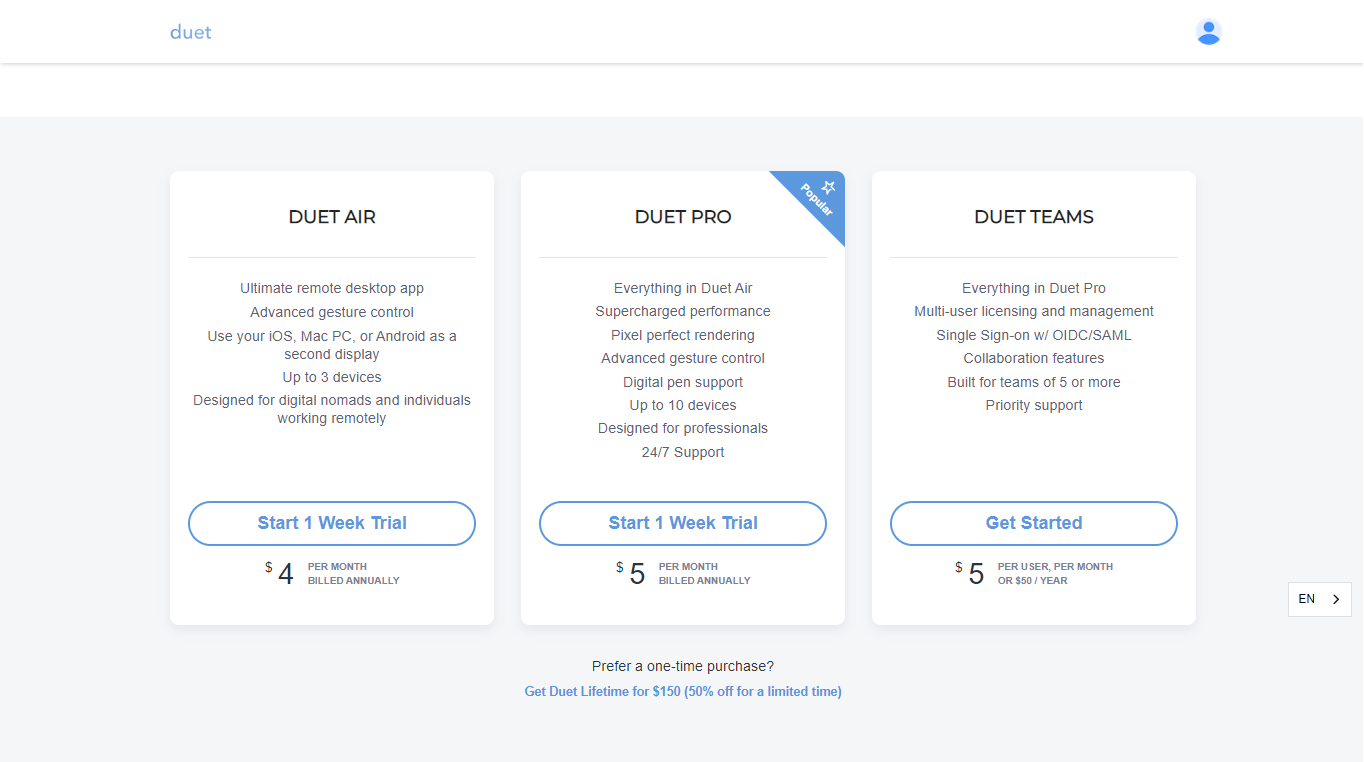Click 'Prefer a one-time purchase?' text
The image size is (1364, 762).
[683, 666]
